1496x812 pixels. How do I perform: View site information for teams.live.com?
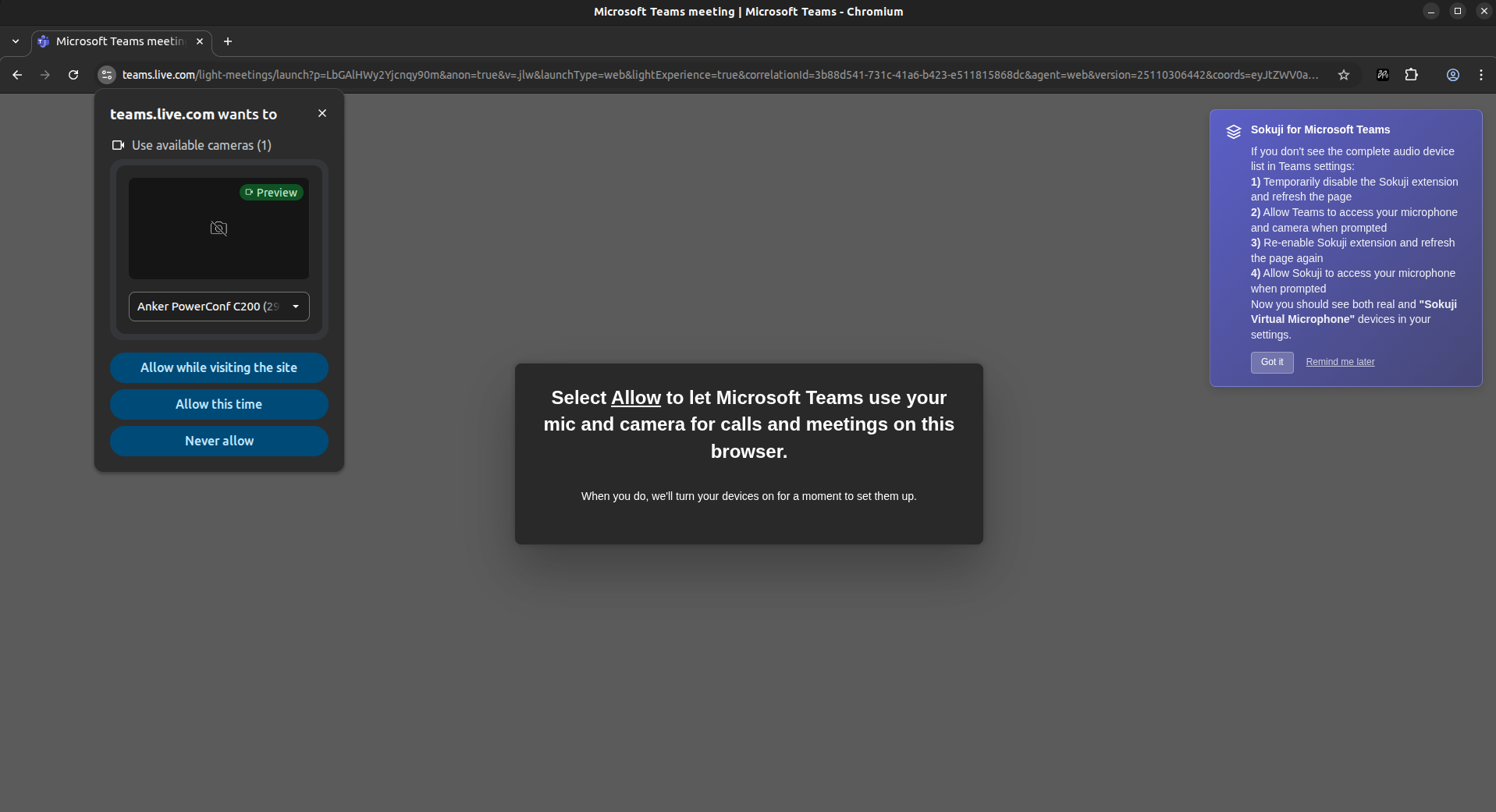click(x=107, y=75)
